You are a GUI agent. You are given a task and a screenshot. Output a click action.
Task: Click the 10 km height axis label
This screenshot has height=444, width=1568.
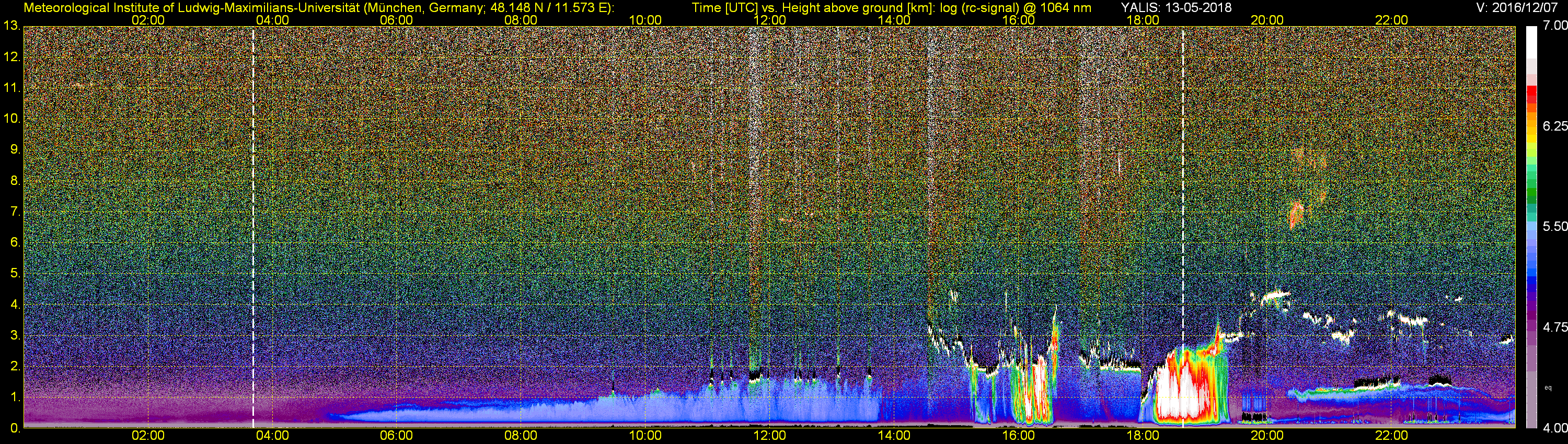11,119
